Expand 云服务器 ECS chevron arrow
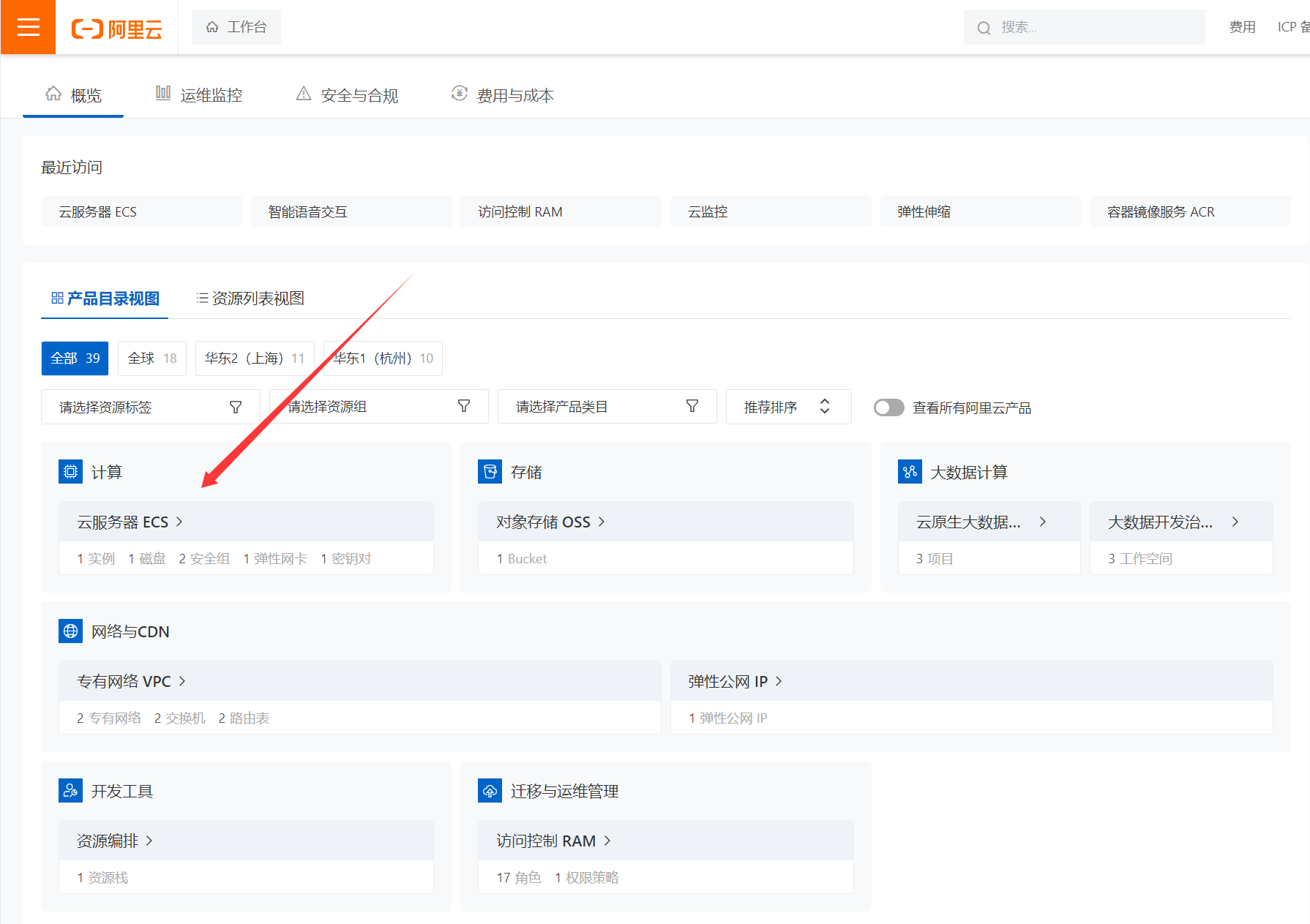The width and height of the screenshot is (1310, 924). point(179,522)
